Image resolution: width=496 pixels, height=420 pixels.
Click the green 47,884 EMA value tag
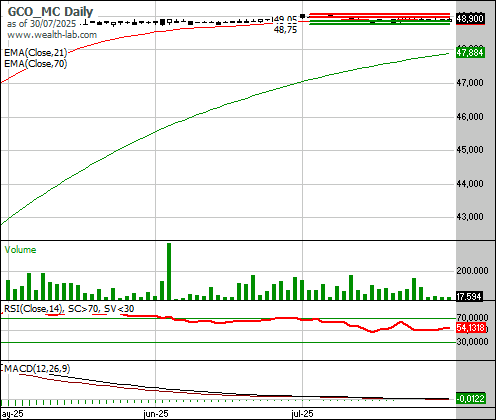[470, 53]
